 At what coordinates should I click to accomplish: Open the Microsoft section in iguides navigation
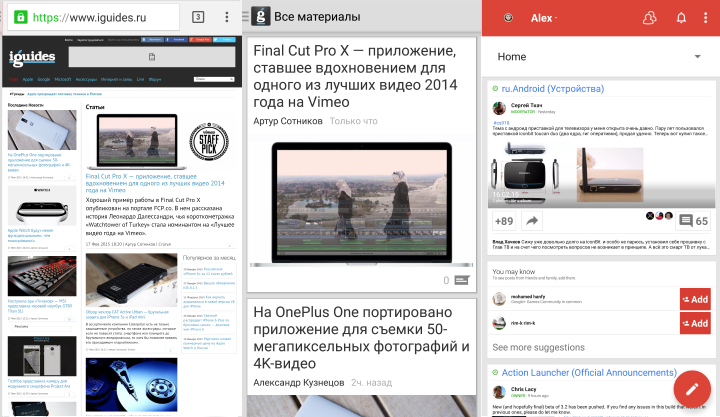63,79
